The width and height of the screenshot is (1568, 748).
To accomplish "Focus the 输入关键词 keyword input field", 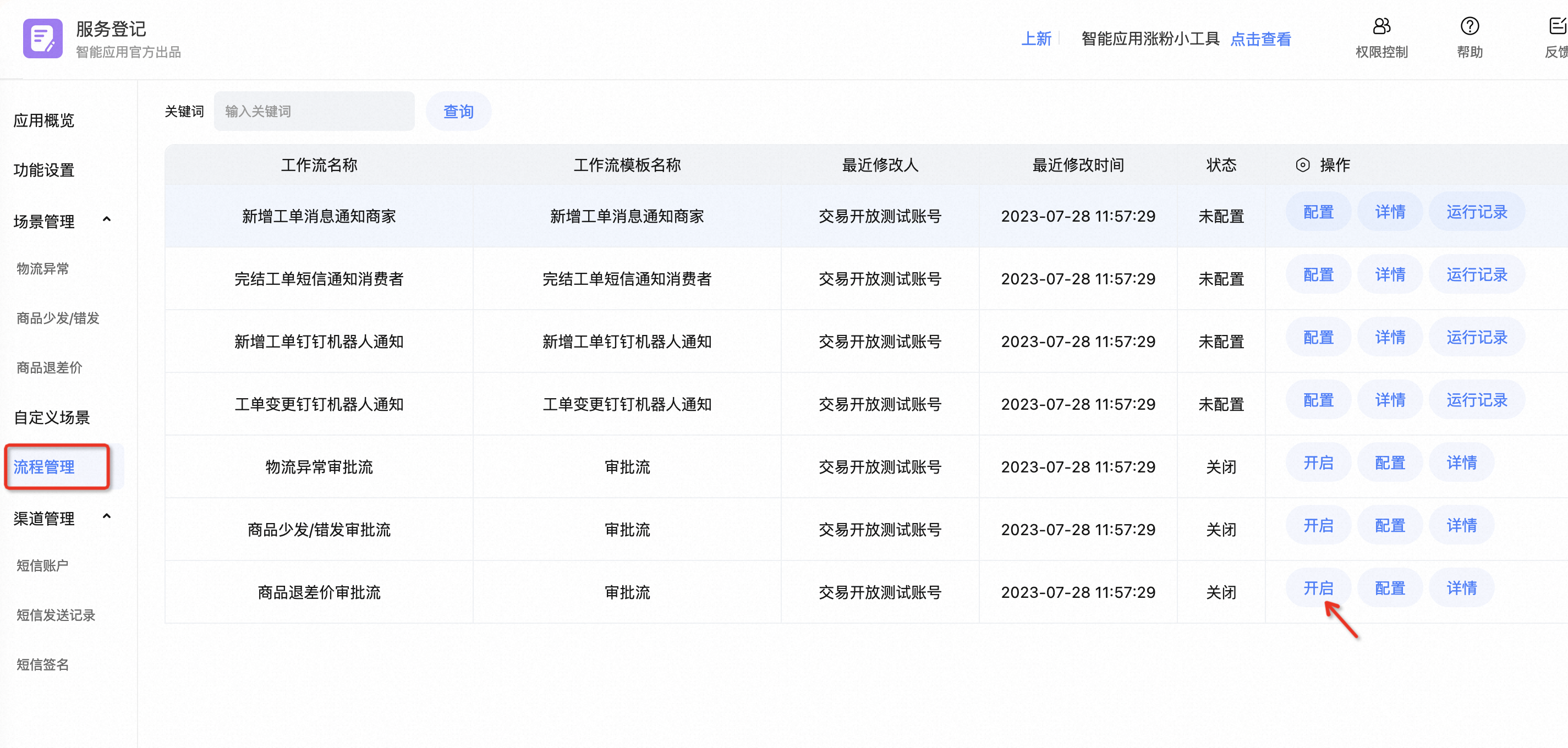I will tap(314, 112).
